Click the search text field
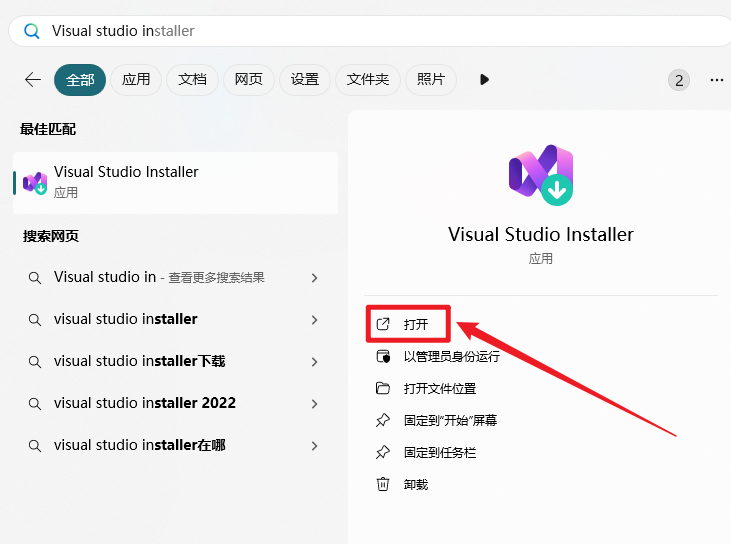This screenshot has width=731, height=544. 370,31
